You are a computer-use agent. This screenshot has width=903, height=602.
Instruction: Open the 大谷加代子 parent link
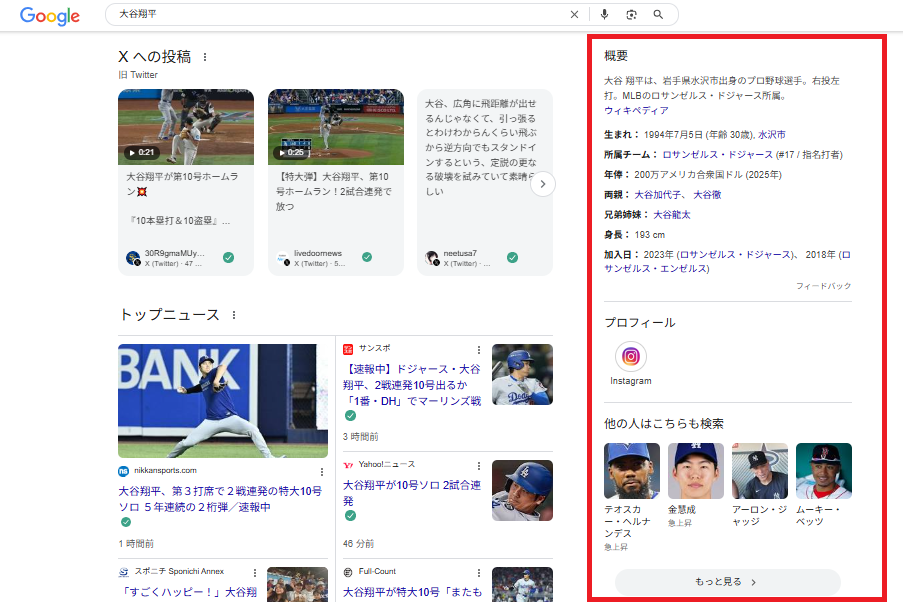pos(658,195)
